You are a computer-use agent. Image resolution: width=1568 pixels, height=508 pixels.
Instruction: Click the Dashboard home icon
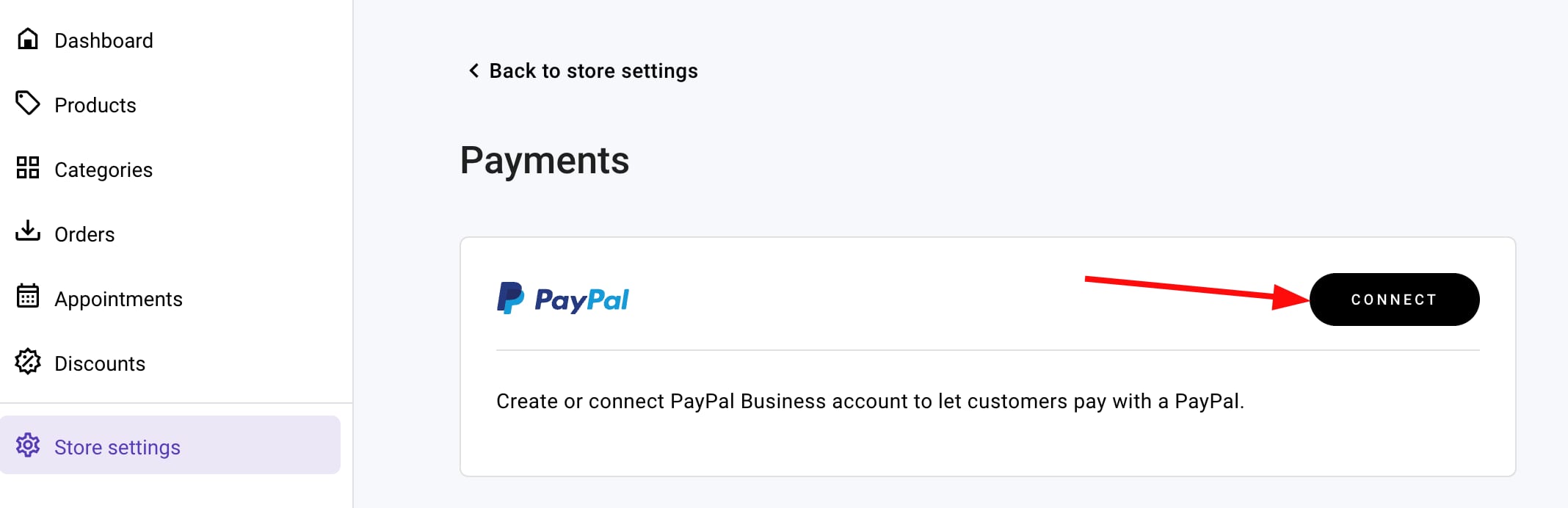click(x=27, y=40)
